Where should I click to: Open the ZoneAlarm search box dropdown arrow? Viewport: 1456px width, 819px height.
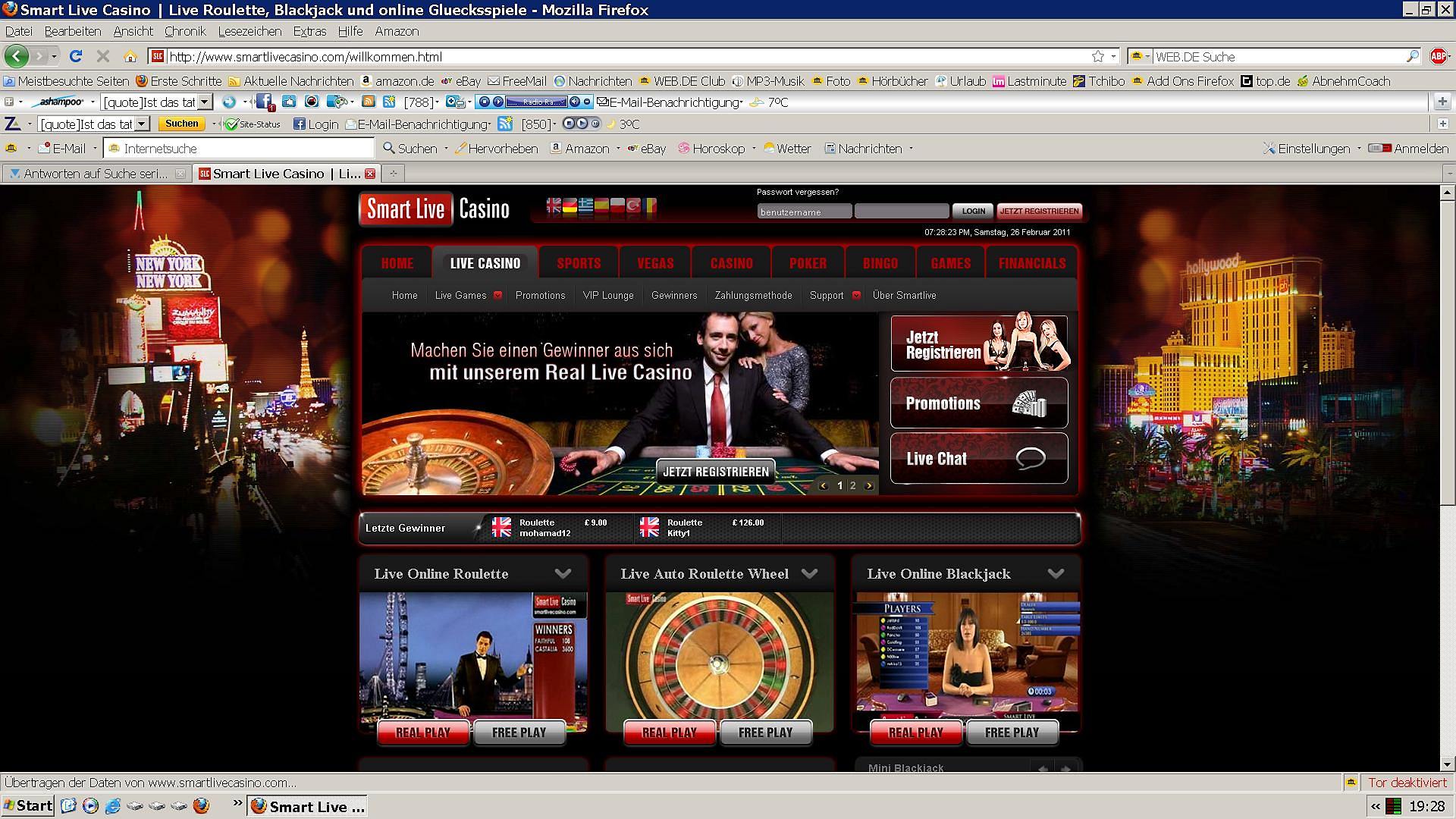coord(142,124)
